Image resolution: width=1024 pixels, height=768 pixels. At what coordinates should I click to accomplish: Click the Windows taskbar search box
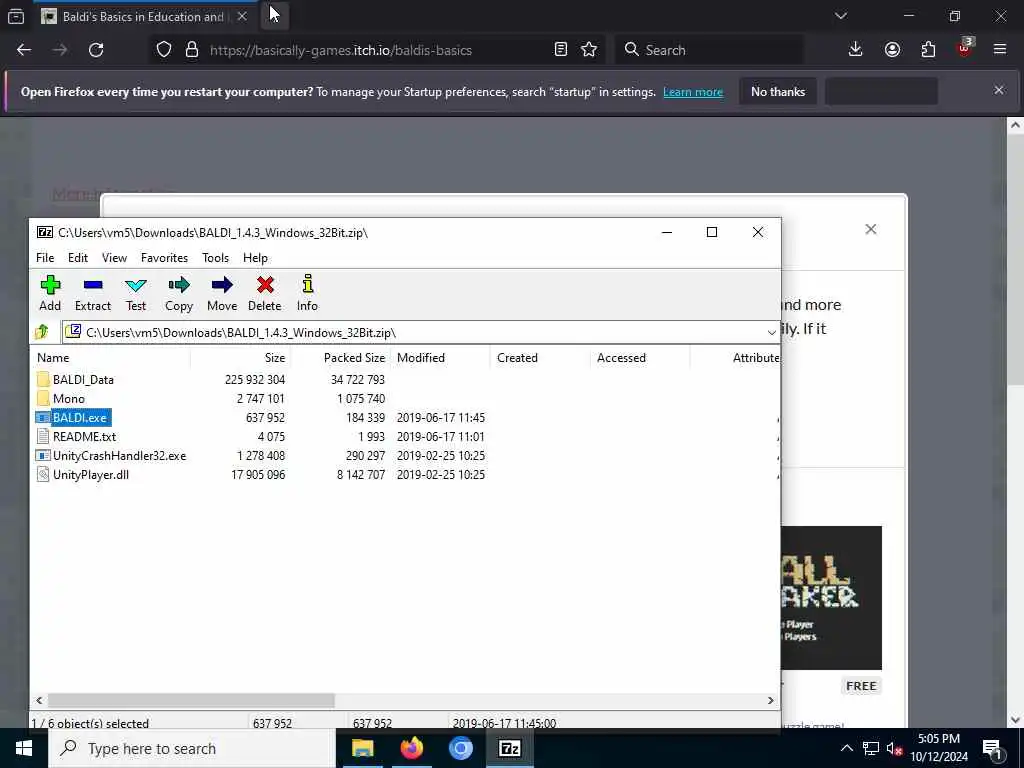click(x=191, y=748)
